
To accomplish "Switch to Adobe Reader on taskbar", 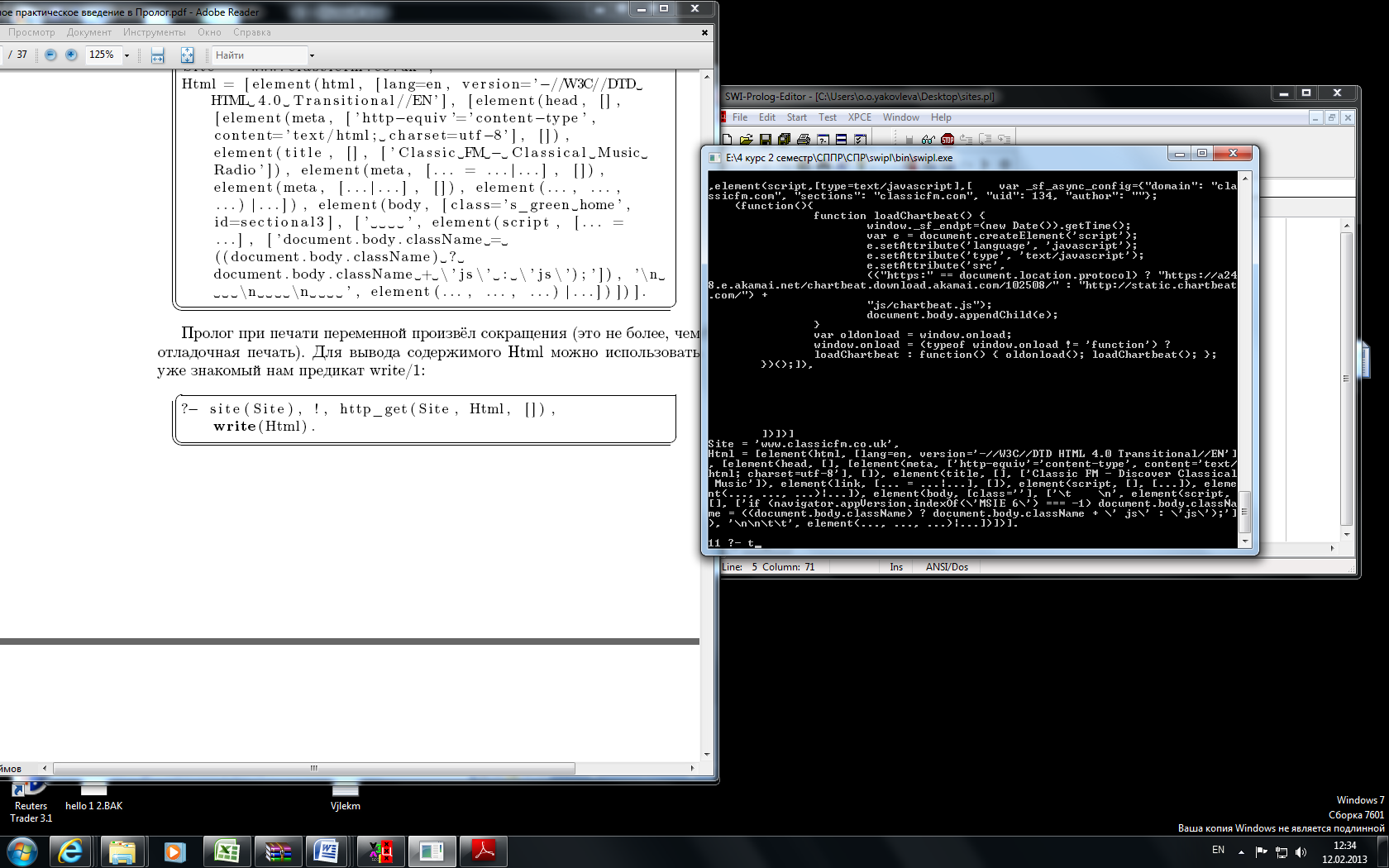I will 483,851.
